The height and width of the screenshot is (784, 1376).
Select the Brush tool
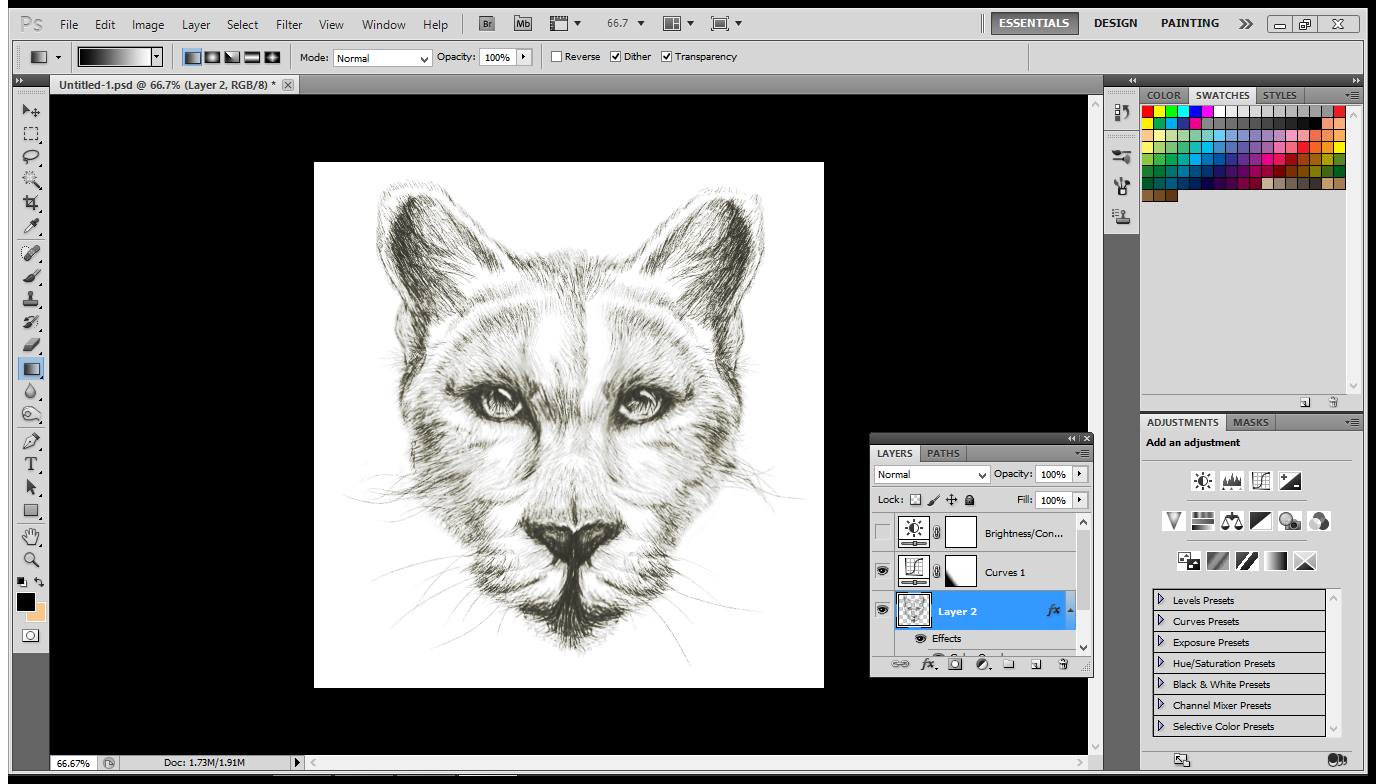coord(32,276)
